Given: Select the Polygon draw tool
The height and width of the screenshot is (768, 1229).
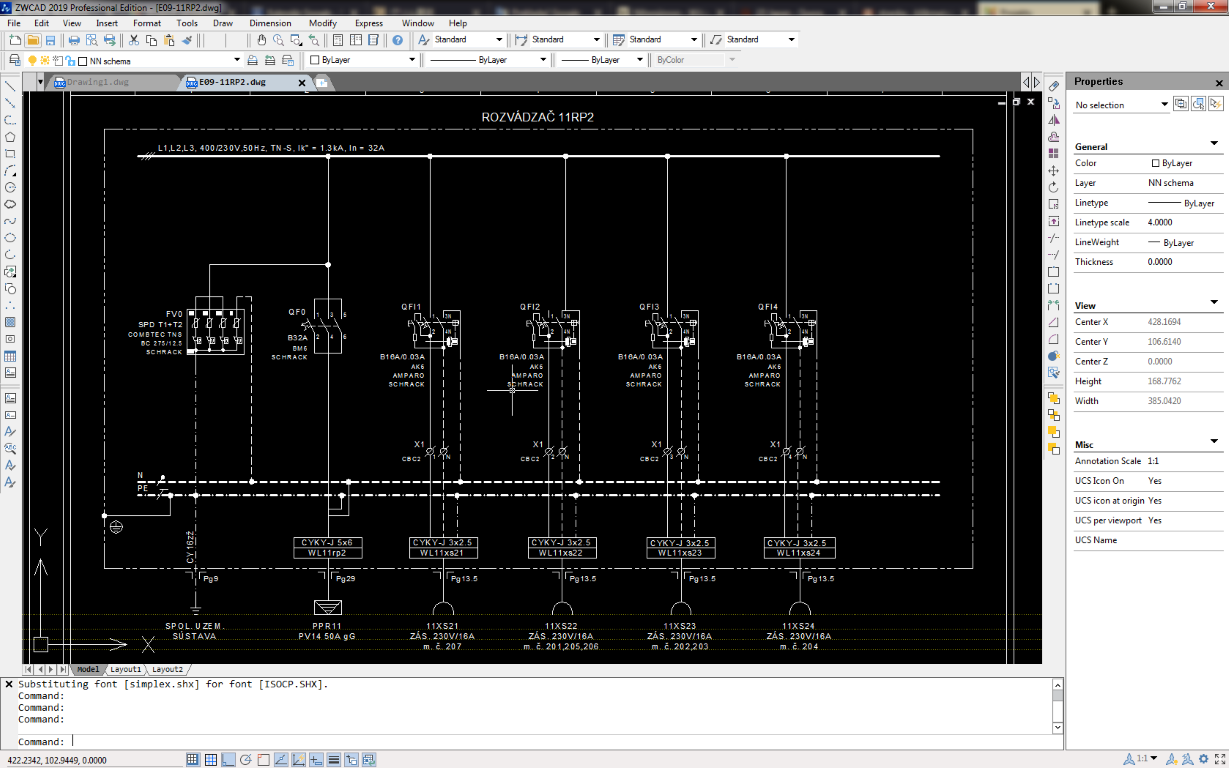Looking at the screenshot, I should [10, 136].
